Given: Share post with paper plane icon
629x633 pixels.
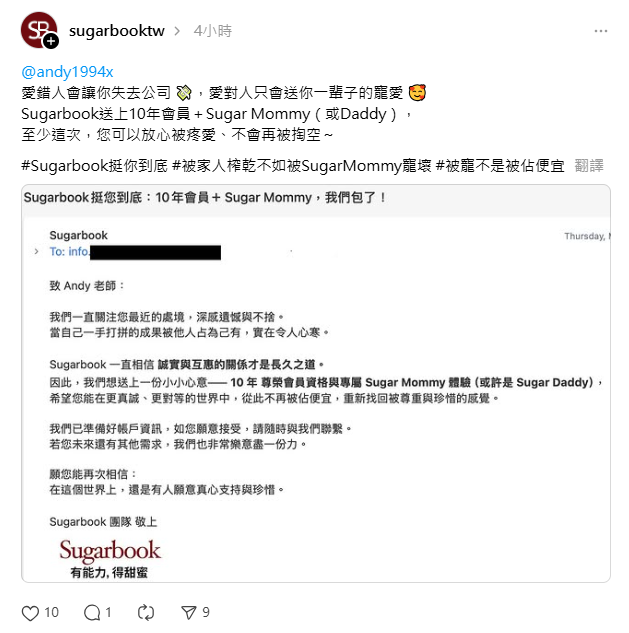Looking at the screenshot, I should (189, 613).
